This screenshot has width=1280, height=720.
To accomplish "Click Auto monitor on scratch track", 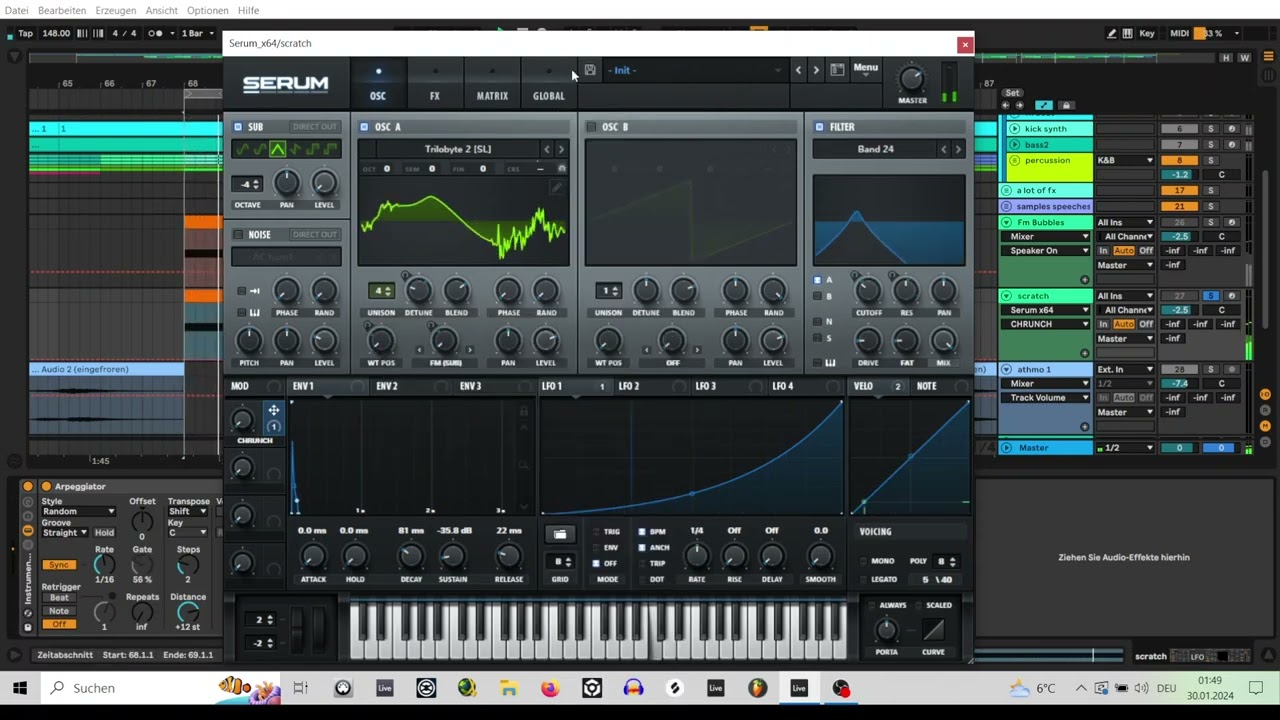I will (x=1124, y=324).
